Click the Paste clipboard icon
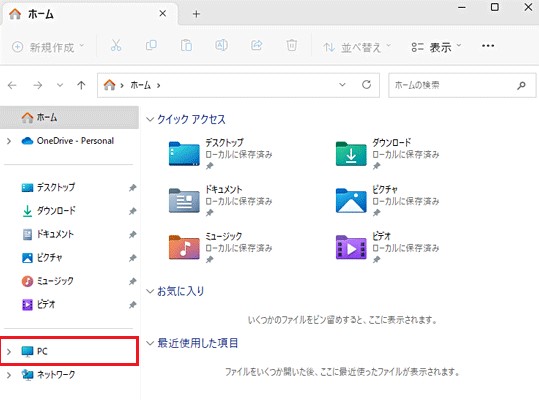This screenshot has height=400, width=539. (x=186, y=45)
